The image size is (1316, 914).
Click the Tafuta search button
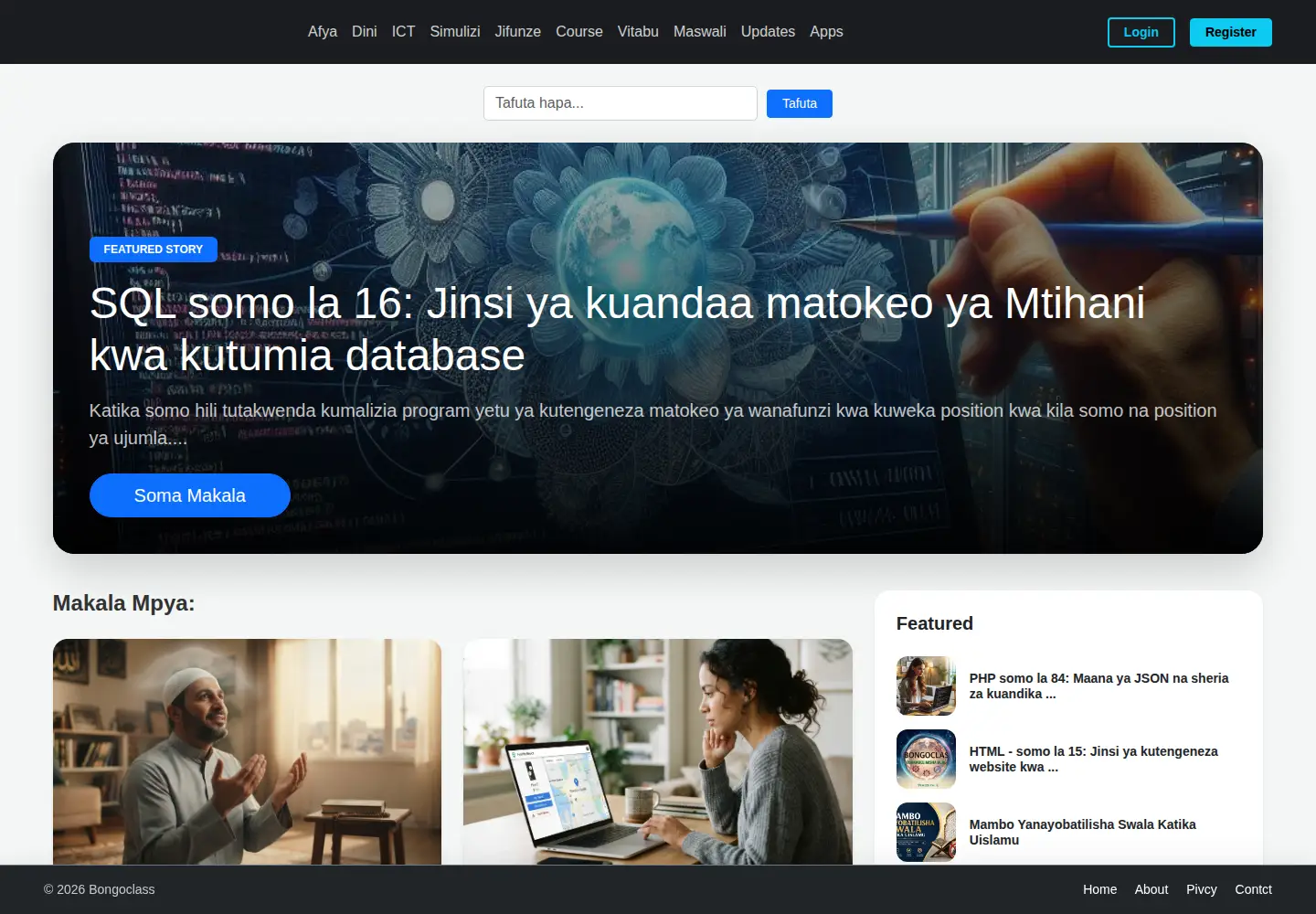click(800, 103)
